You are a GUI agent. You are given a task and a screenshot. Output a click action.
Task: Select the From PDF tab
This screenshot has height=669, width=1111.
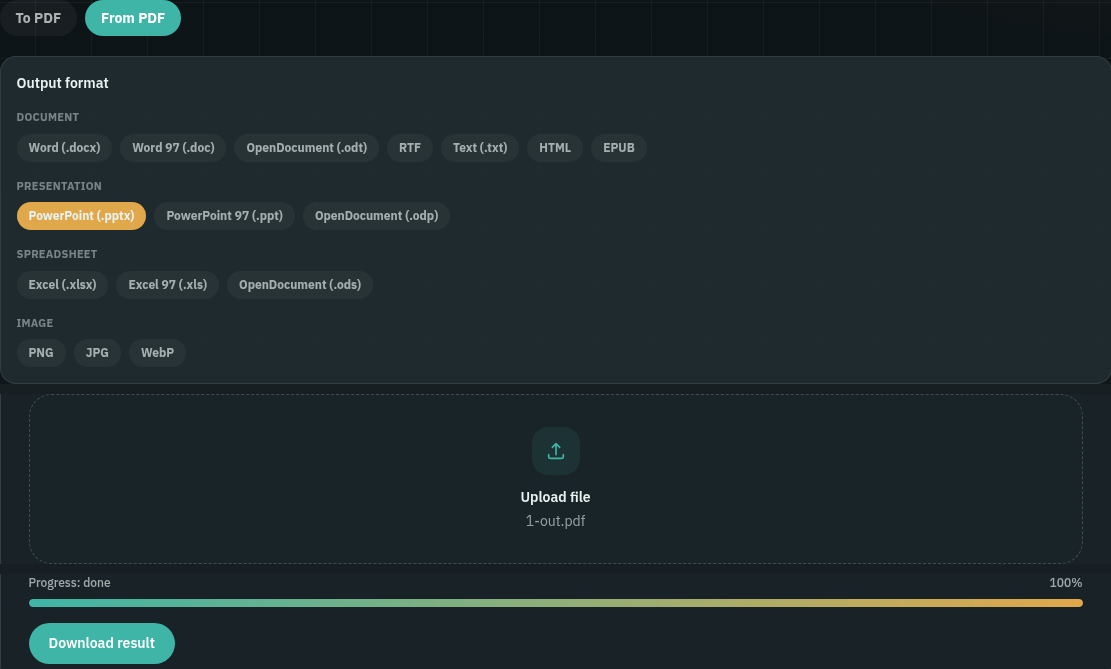click(x=132, y=18)
